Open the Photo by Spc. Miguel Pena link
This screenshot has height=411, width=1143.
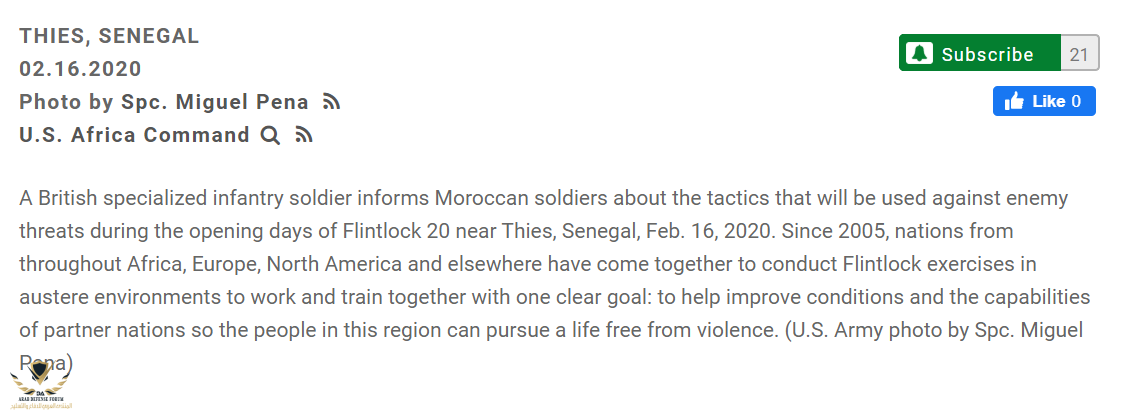pos(165,102)
